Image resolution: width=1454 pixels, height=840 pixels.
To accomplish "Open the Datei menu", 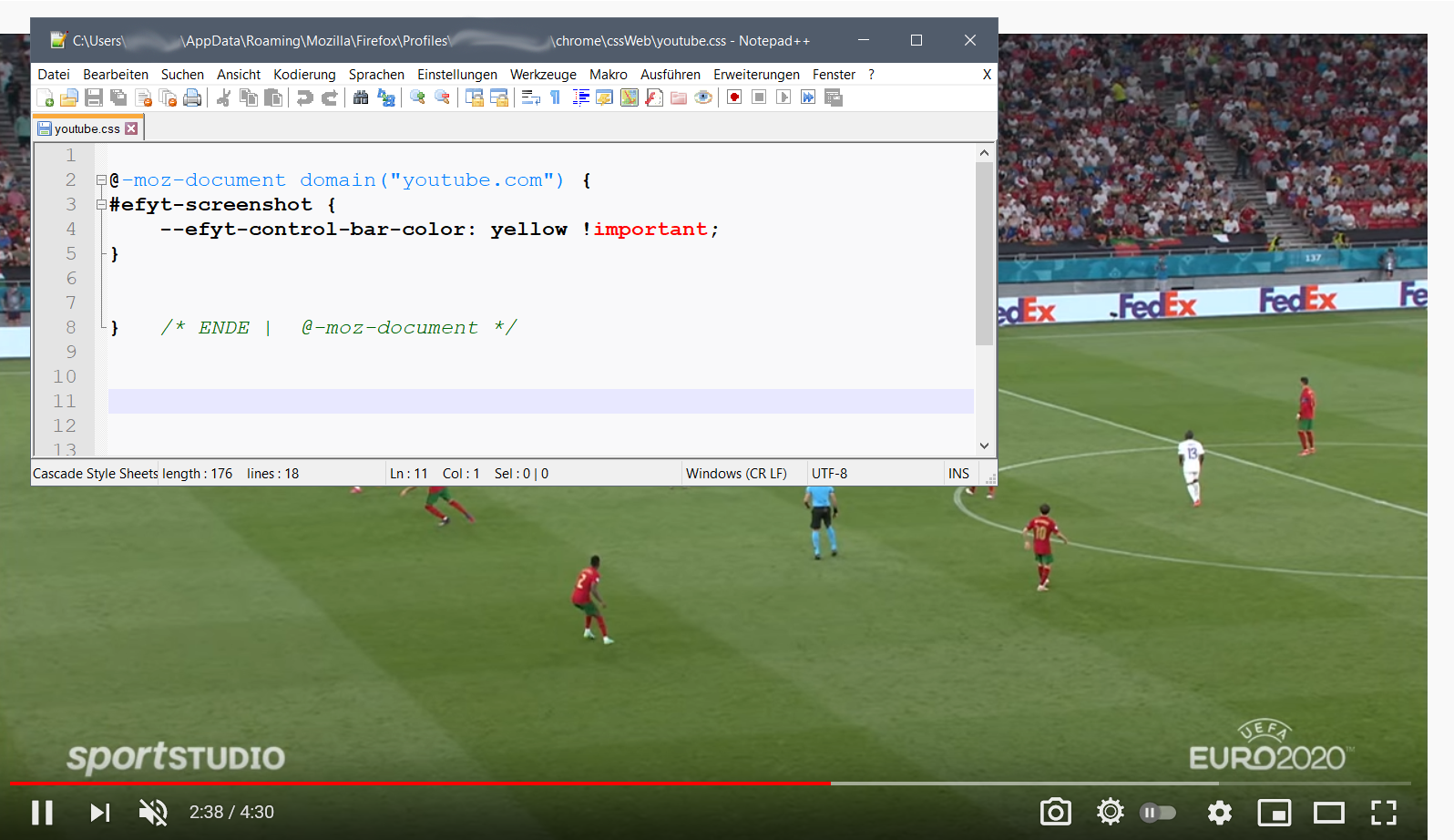I will pos(54,75).
